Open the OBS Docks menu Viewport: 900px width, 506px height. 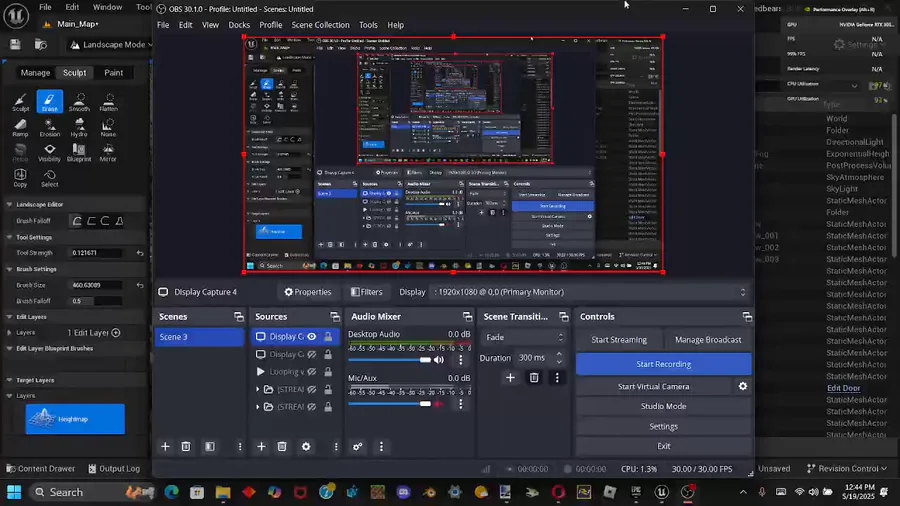tap(239, 25)
